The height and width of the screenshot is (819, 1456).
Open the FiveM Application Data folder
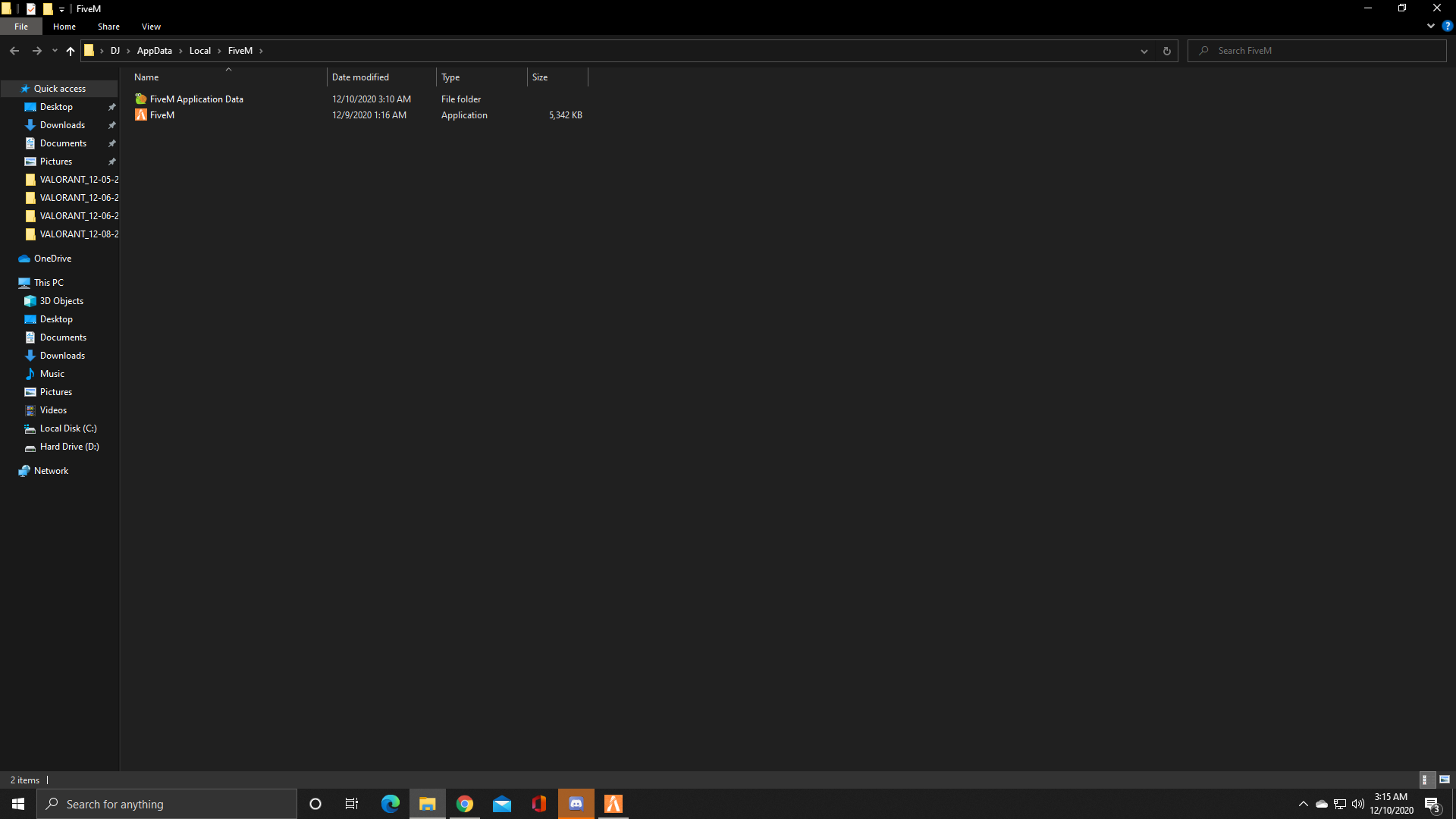point(196,99)
